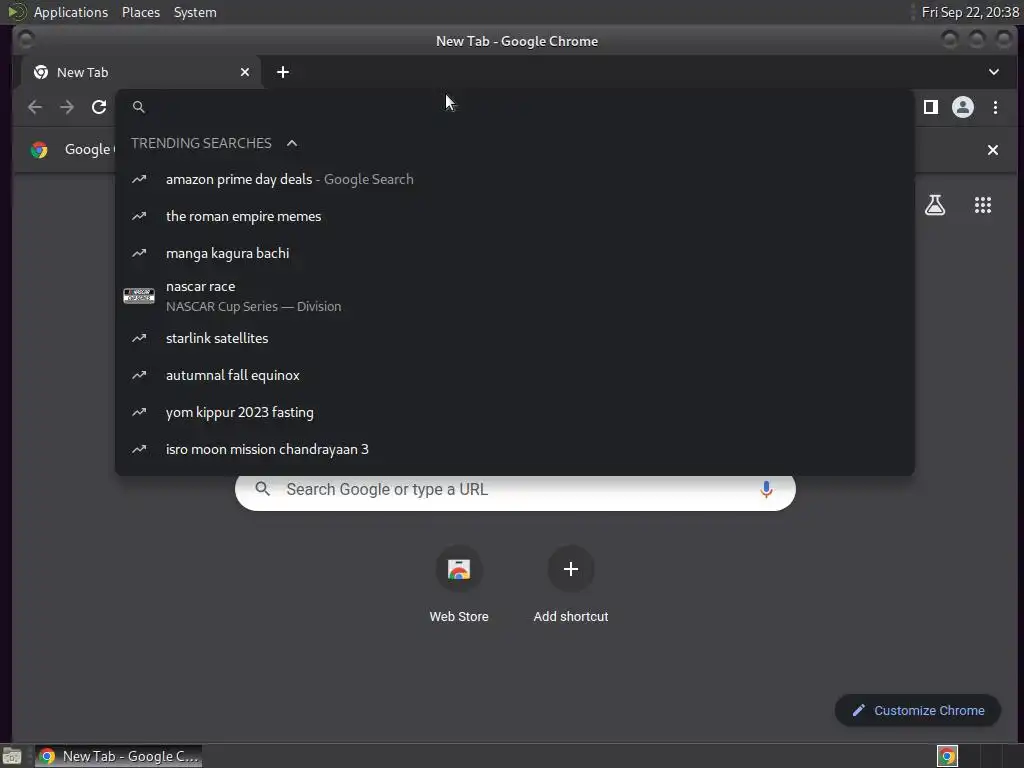
Task: Click the NASCAR Cup Series thumbnail
Action: tap(139, 296)
